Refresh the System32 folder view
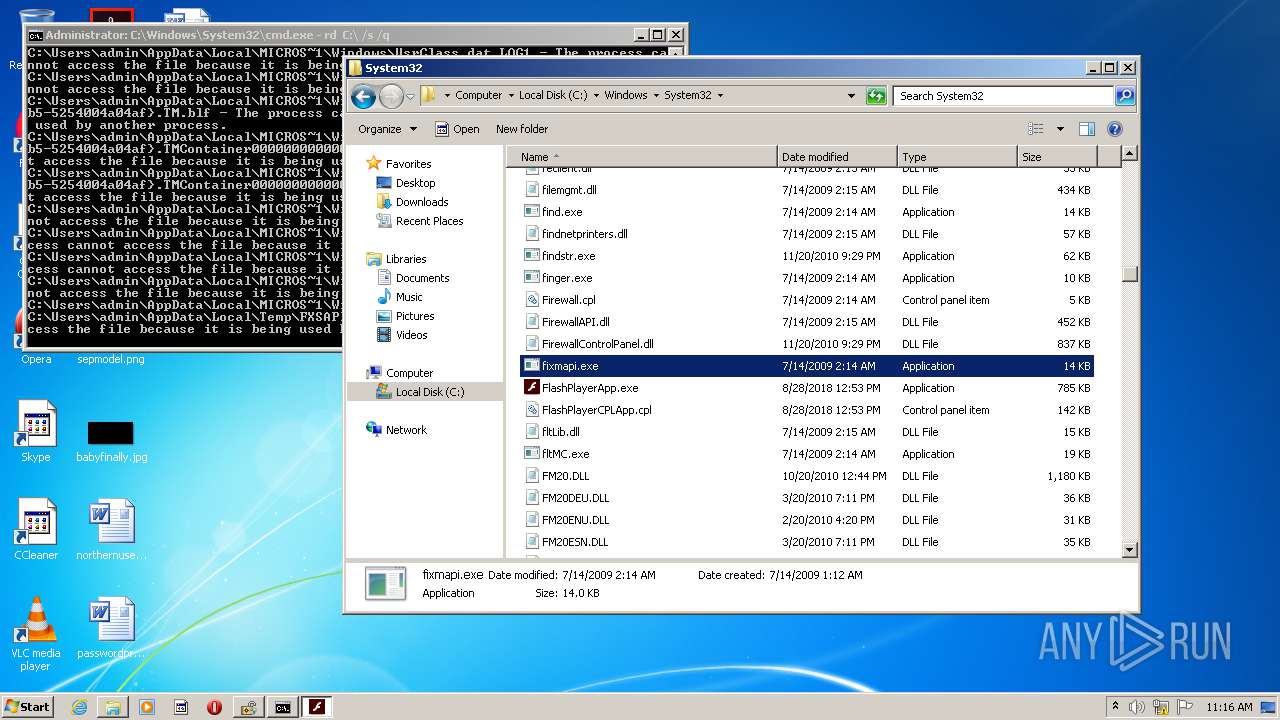 (877, 96)
